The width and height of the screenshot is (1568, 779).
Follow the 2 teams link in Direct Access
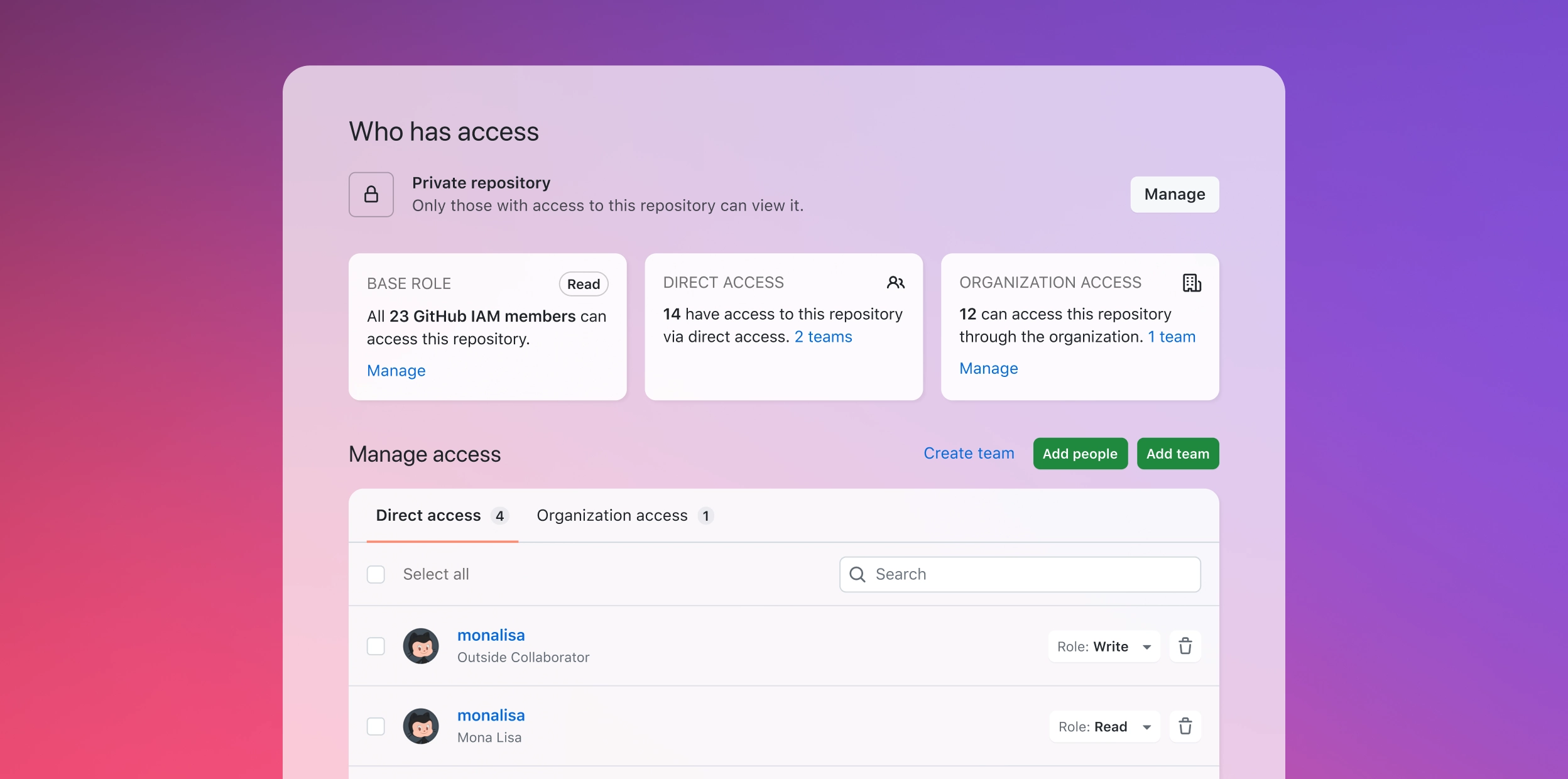tap(823, 337)
